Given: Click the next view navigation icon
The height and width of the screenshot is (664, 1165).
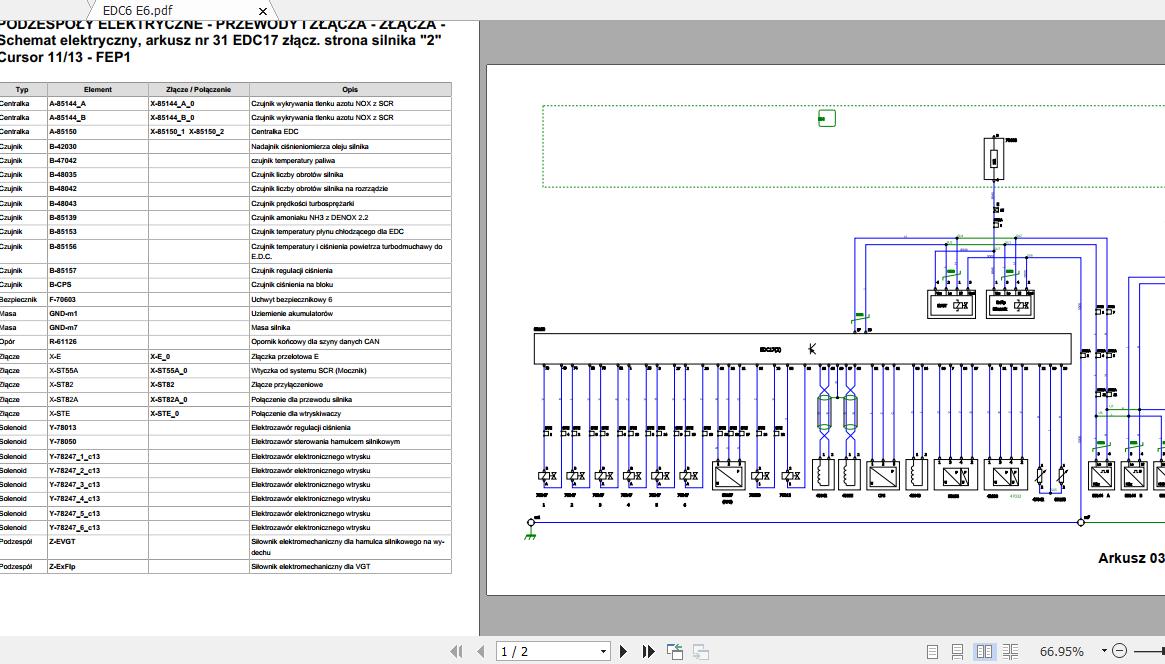Looking at the screenshot, I should [x=700, y=650].
